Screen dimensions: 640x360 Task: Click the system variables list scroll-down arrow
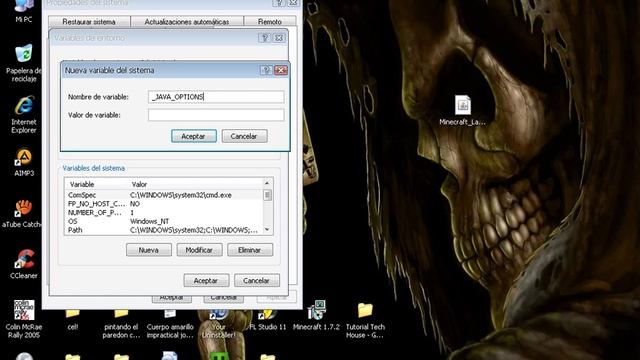click(267, 230)
